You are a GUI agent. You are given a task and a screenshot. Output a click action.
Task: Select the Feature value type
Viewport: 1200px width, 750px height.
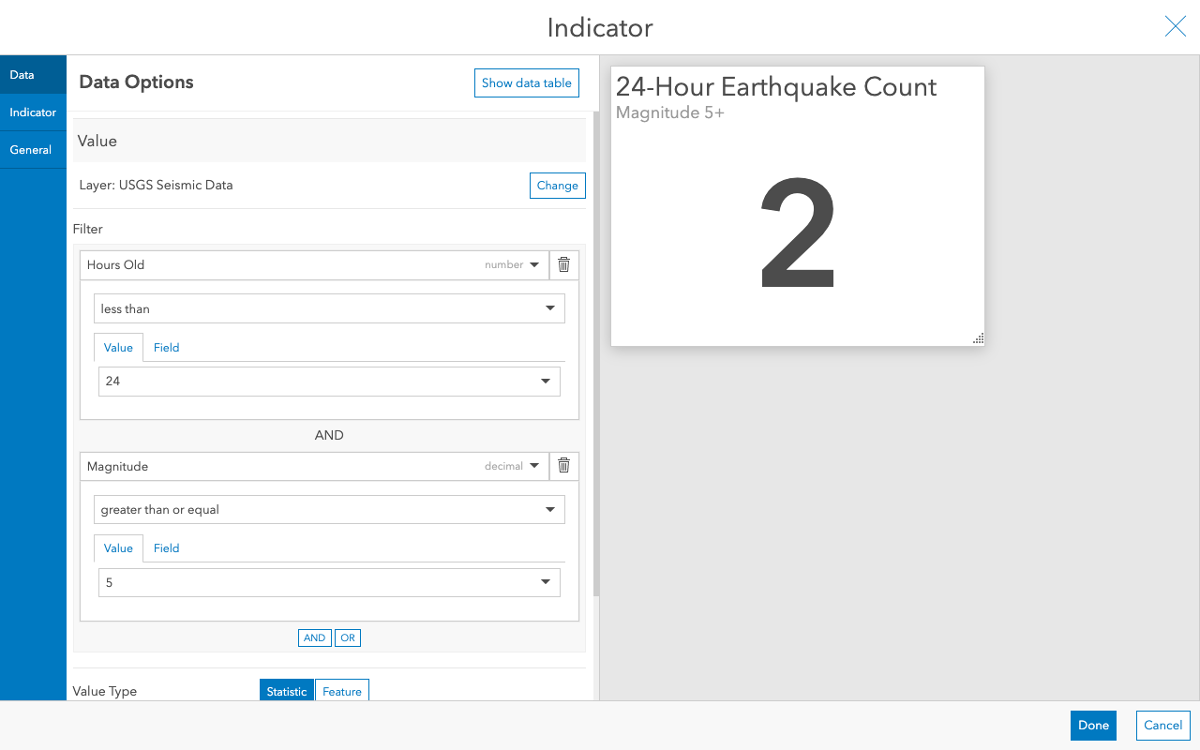(x=342, y=690)
